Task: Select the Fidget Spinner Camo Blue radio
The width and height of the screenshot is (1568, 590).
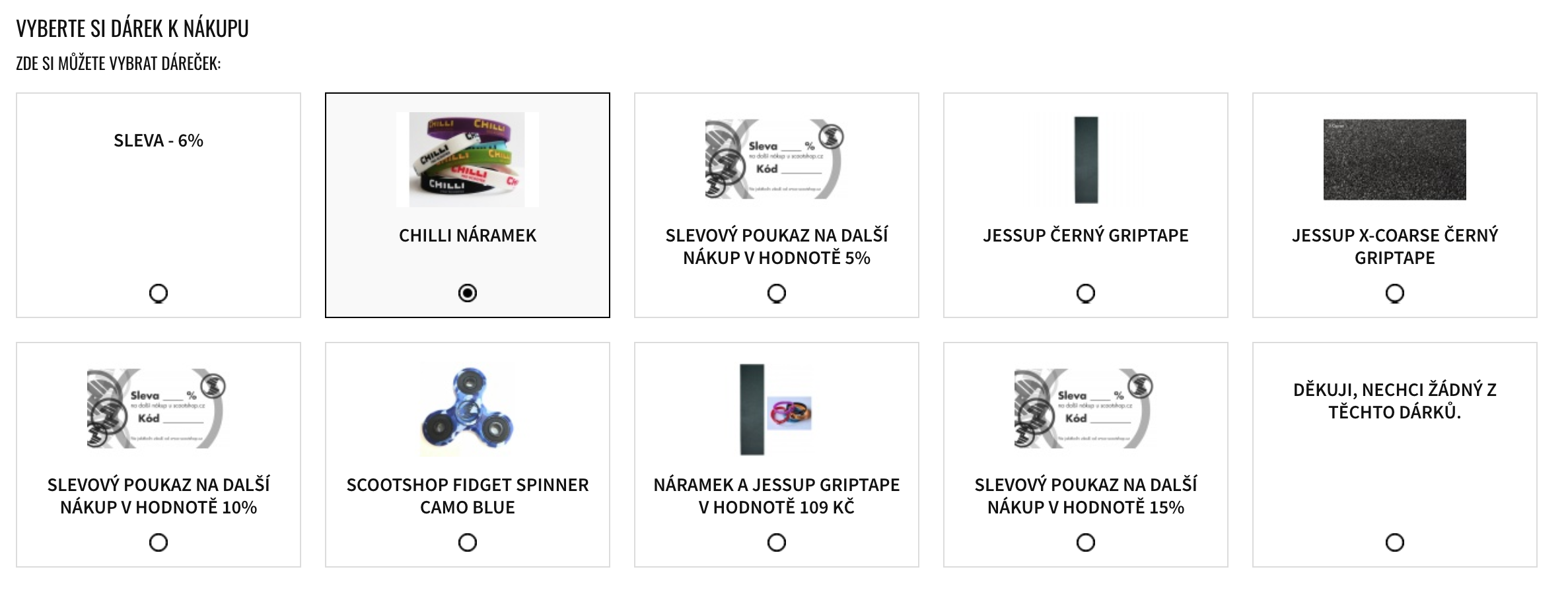Action: (x=468, y=542)
